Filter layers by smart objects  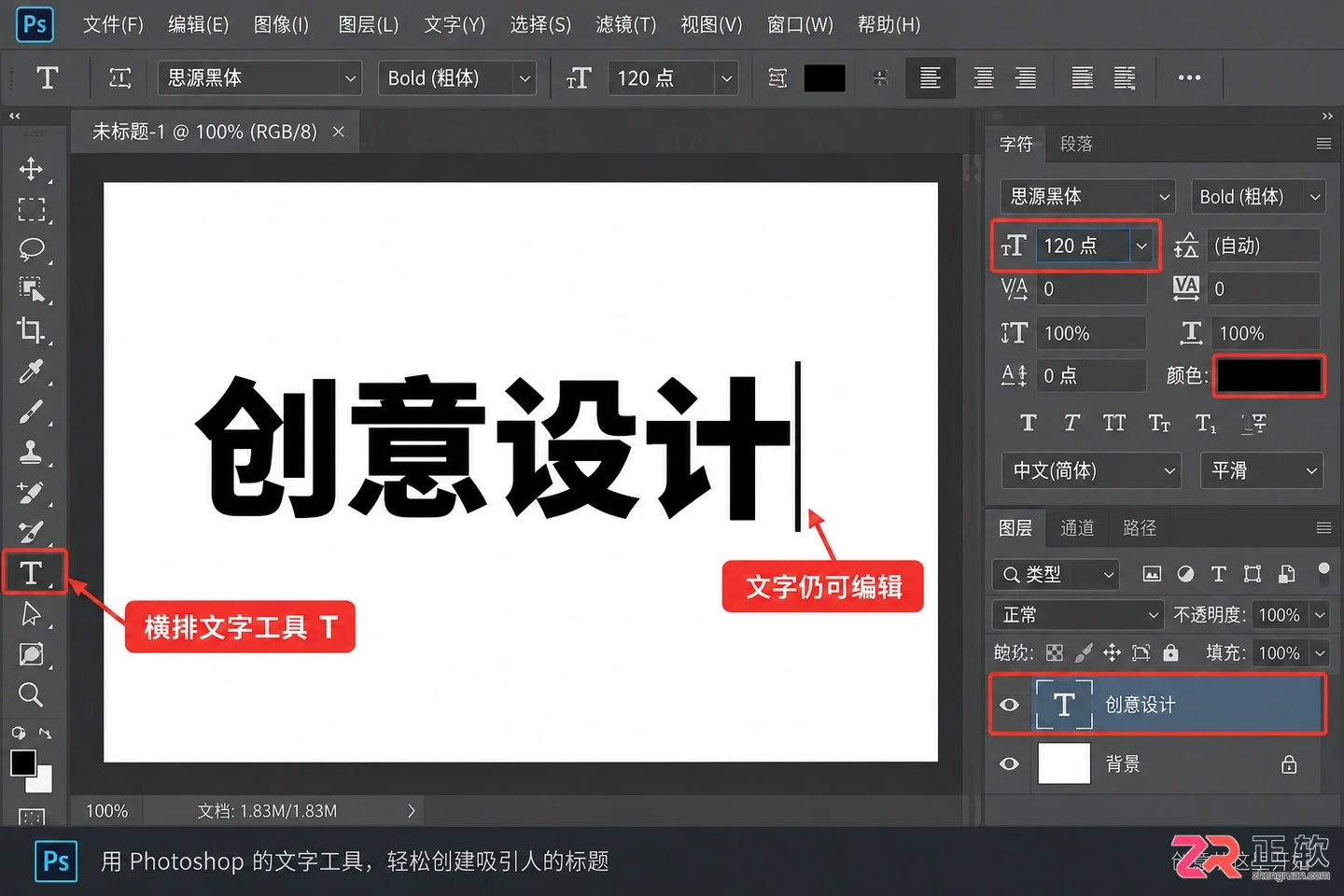pyautogui.click(x=1286, y=574)
